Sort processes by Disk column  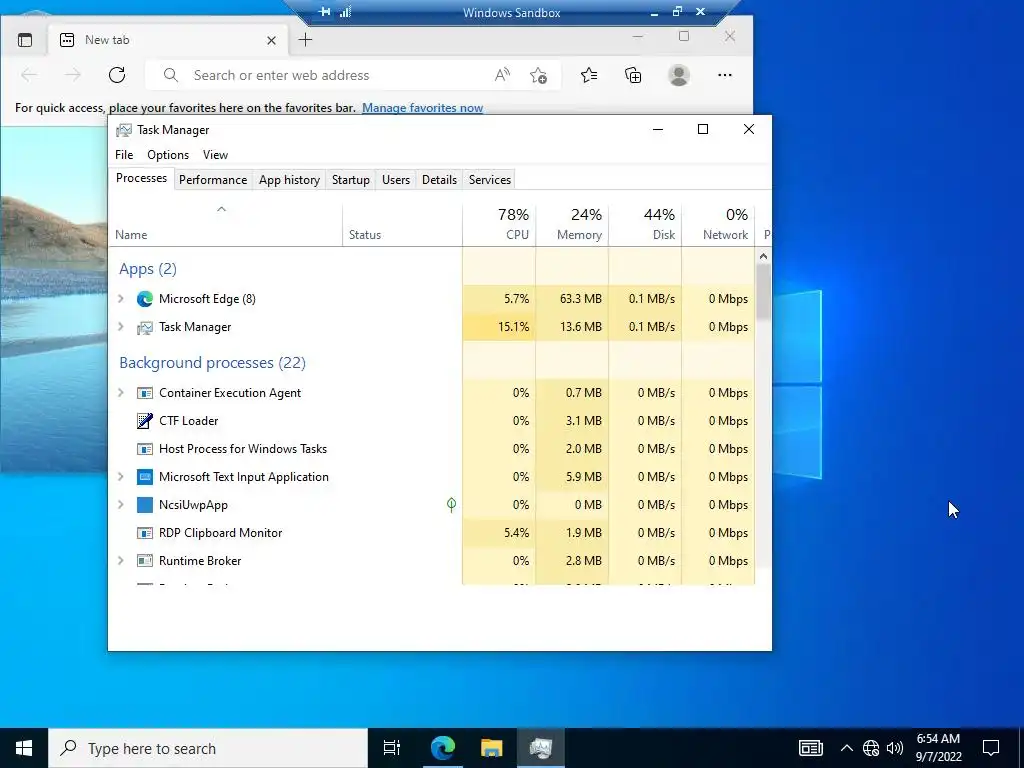(645, 225)
